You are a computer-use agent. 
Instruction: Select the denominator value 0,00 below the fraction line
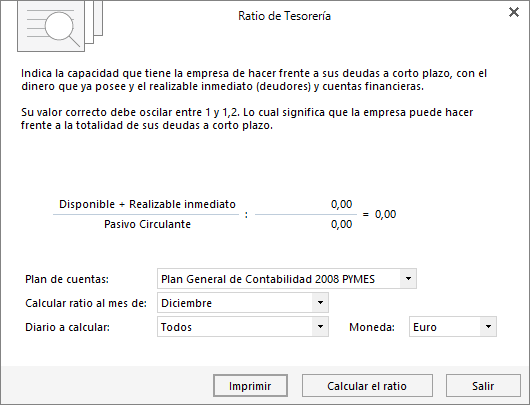coord(341,224)
